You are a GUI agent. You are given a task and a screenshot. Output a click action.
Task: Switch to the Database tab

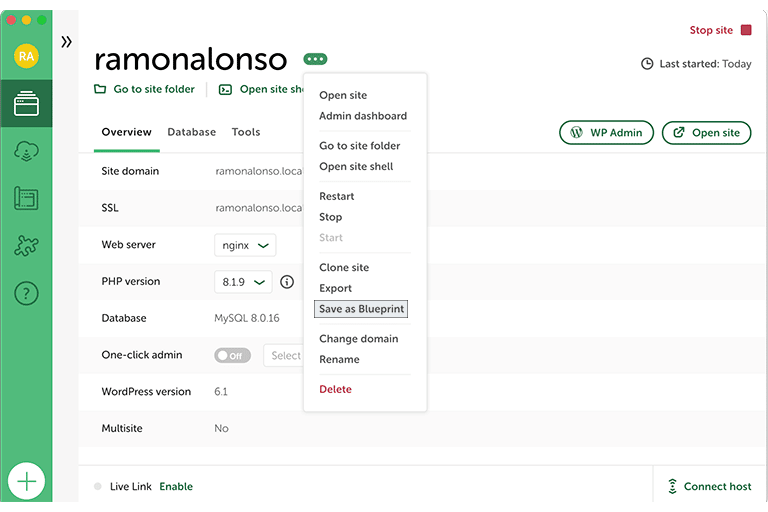coord(192,132)
